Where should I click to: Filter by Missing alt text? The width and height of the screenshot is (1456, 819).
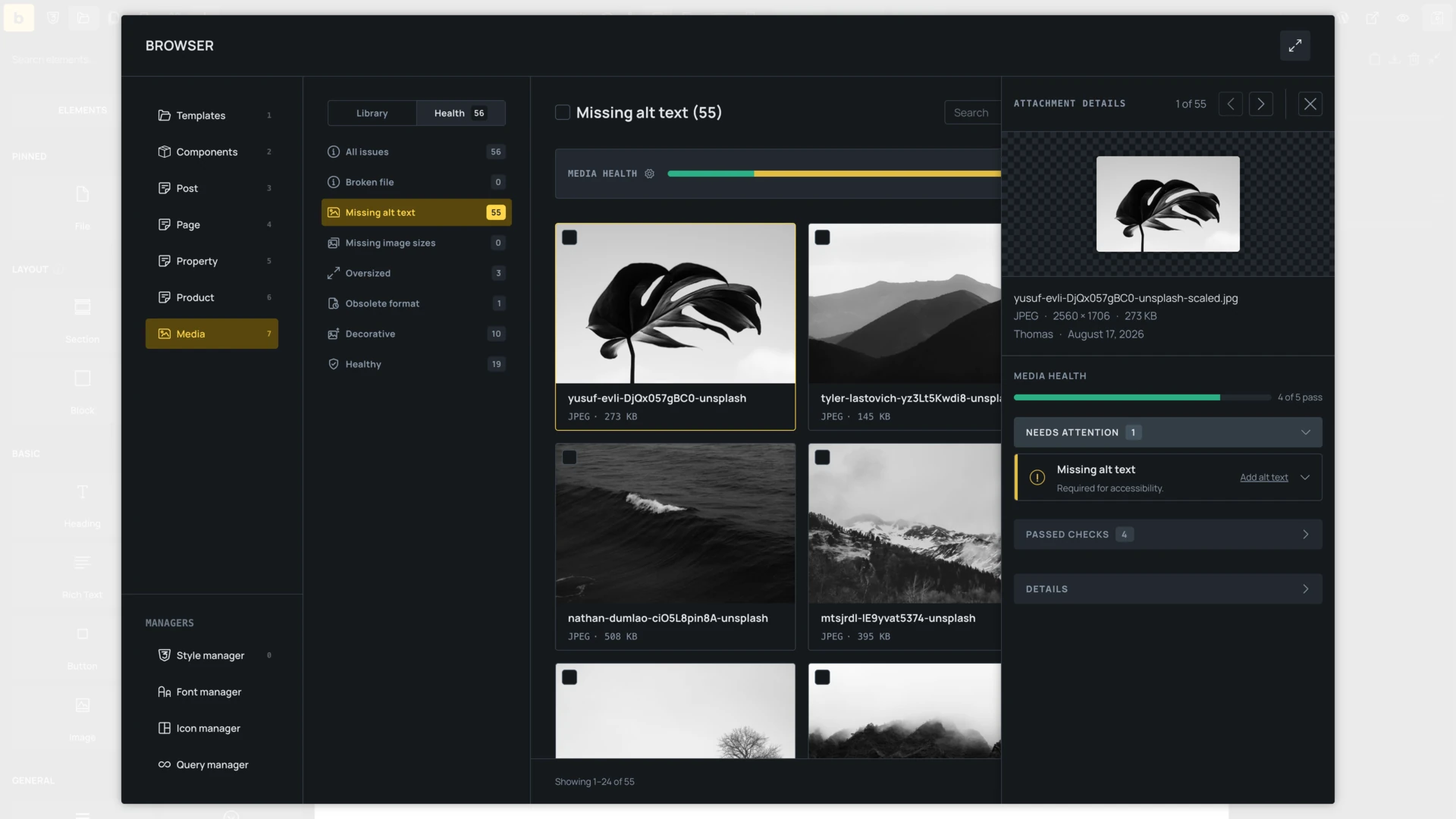416,212
